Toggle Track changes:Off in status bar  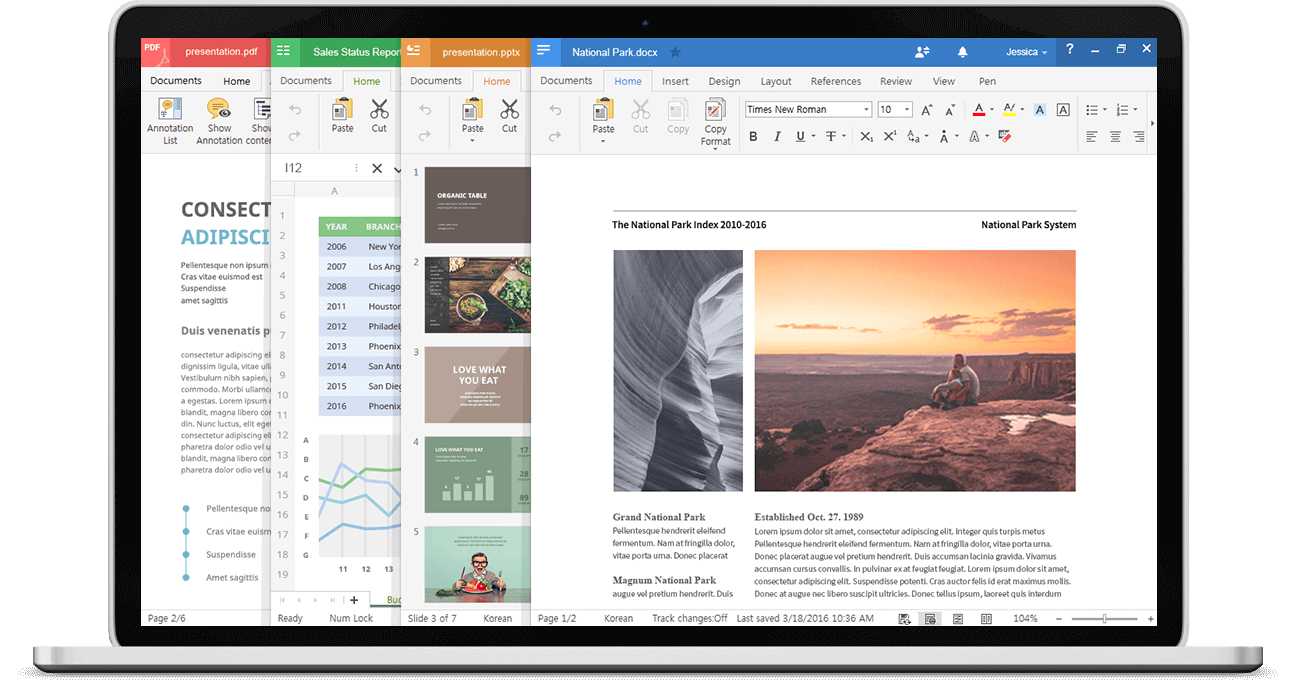coord(689,619)
